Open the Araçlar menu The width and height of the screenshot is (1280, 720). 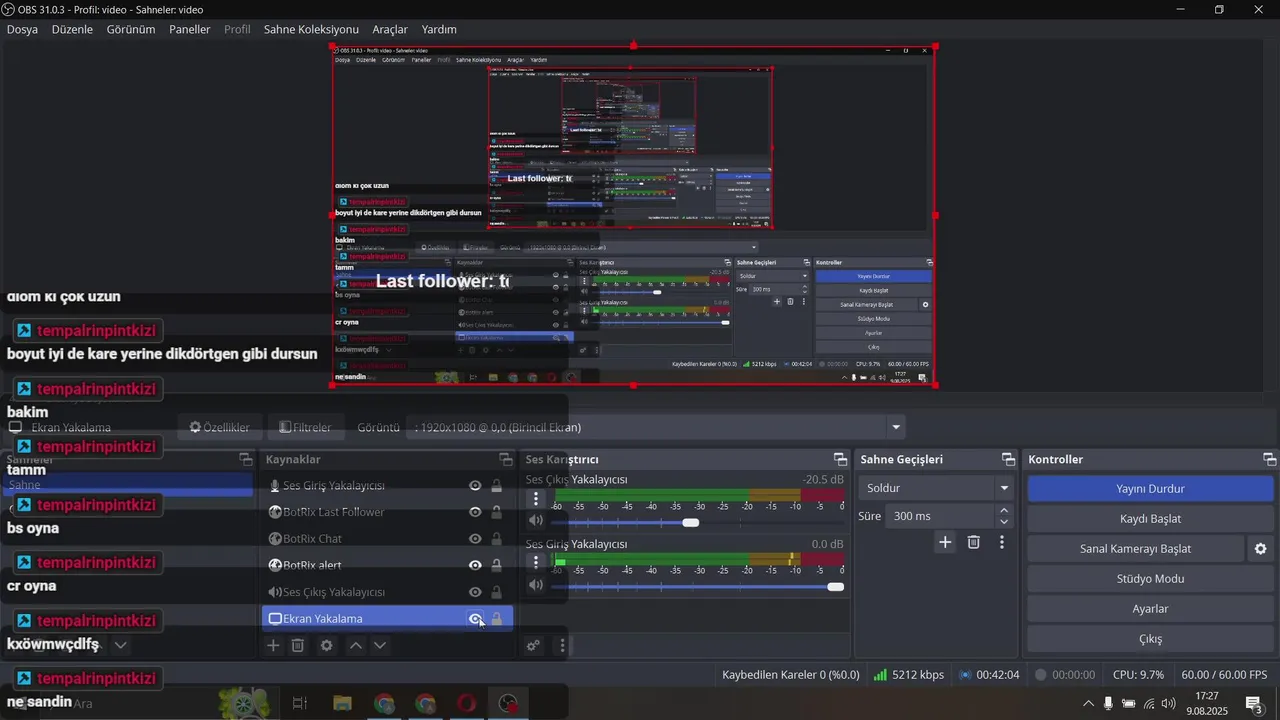point(390,29)
